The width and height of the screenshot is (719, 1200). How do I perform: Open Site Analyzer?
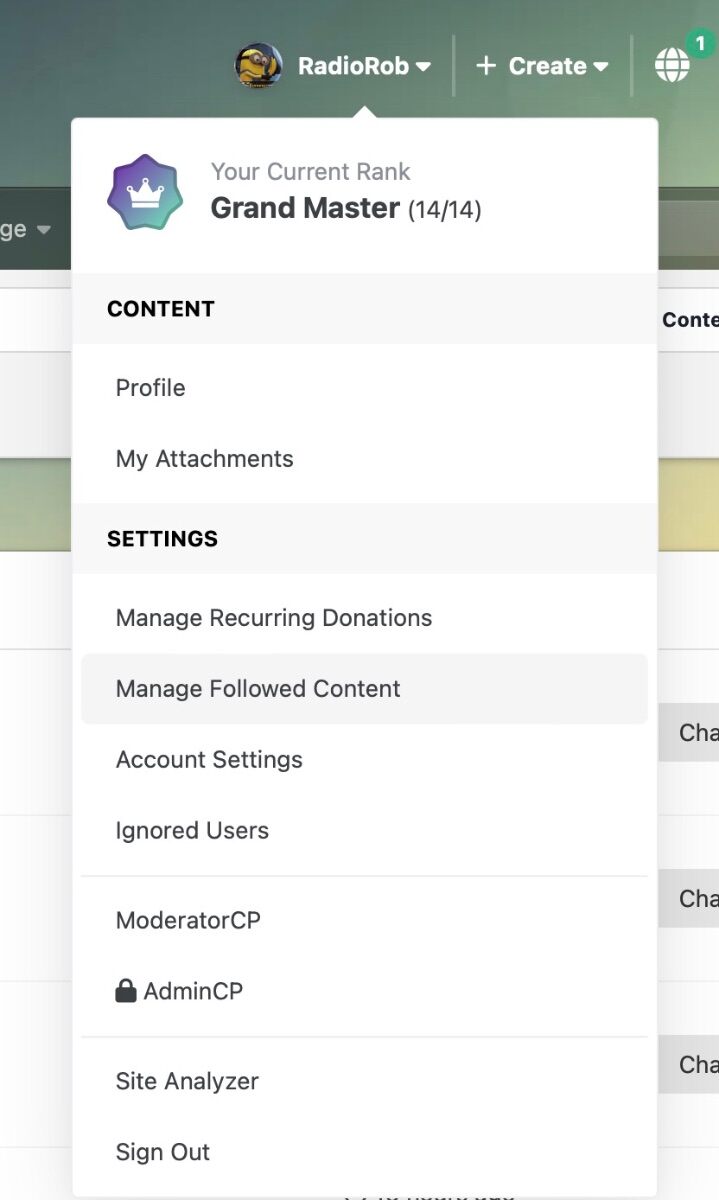pyautogui.click(x=364, y=1082)
